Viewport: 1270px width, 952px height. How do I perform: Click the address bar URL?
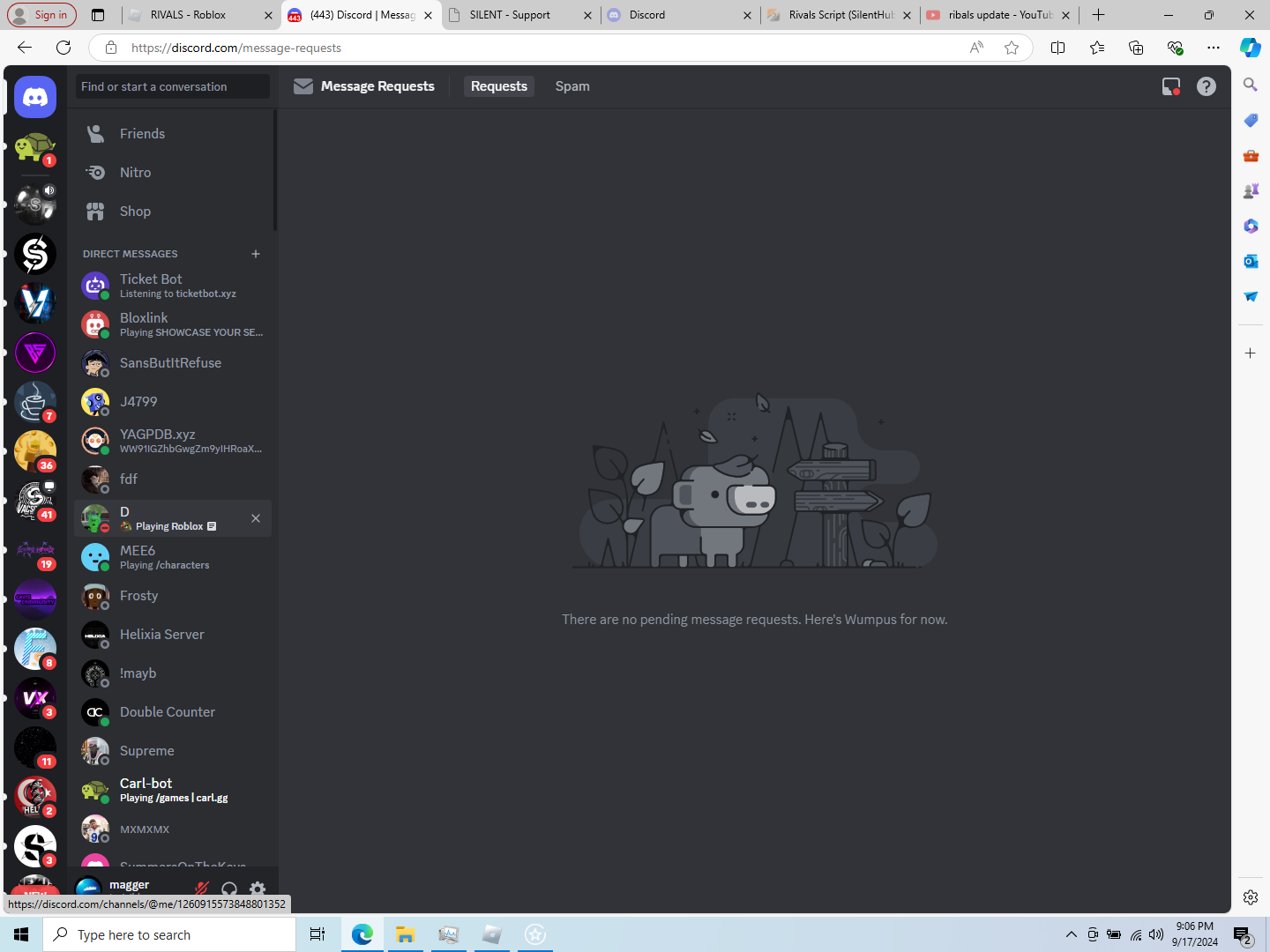[x=236, y=48]
